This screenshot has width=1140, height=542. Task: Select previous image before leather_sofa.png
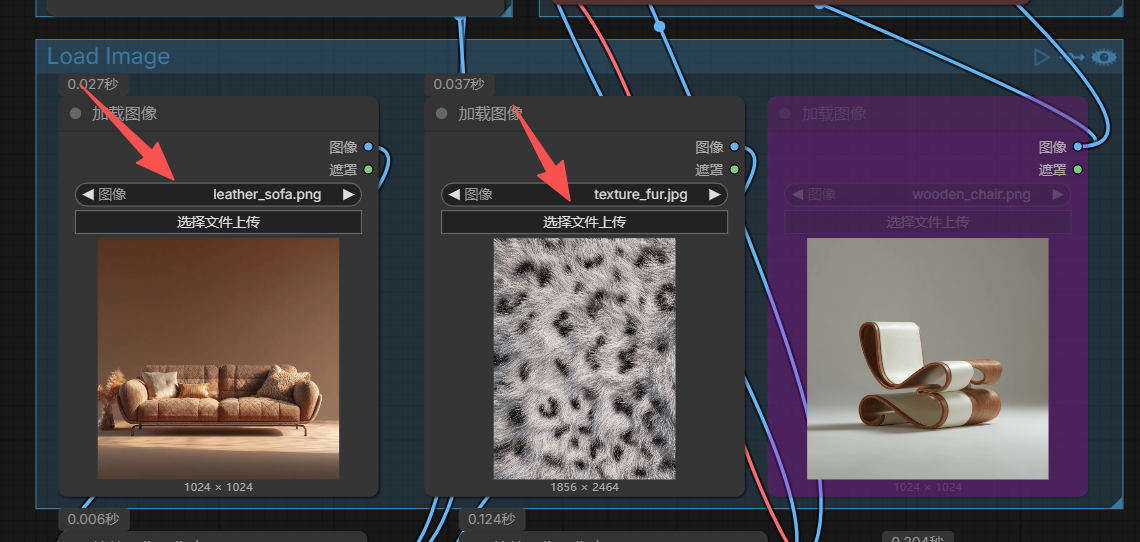click(88, 194)
